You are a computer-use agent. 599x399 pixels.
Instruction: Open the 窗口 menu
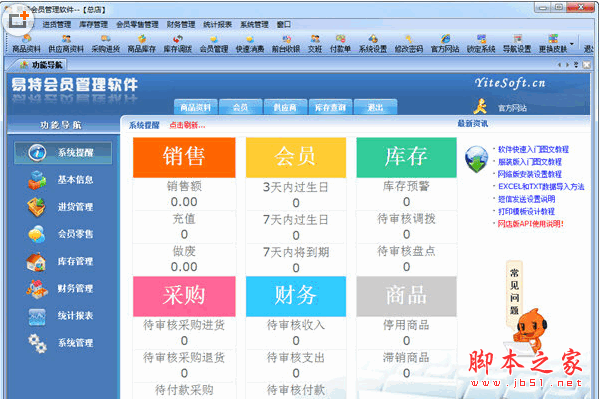tap(284, 24)
